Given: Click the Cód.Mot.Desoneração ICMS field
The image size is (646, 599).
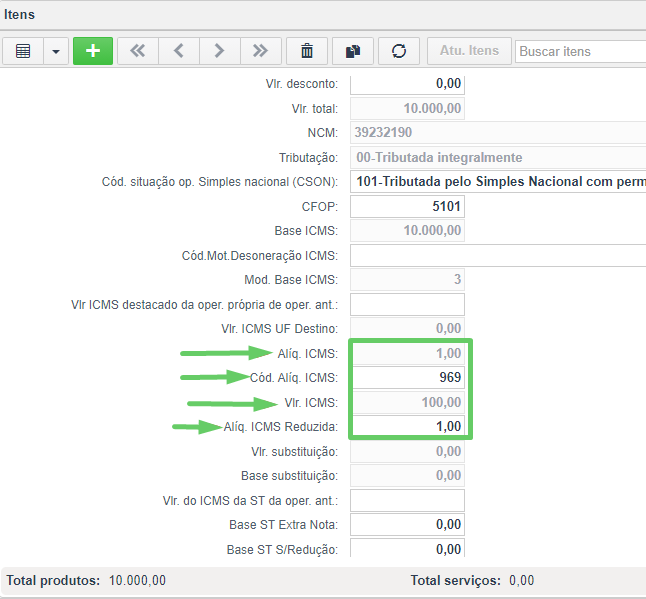Looking at the screenshot, I should point(498,255).
